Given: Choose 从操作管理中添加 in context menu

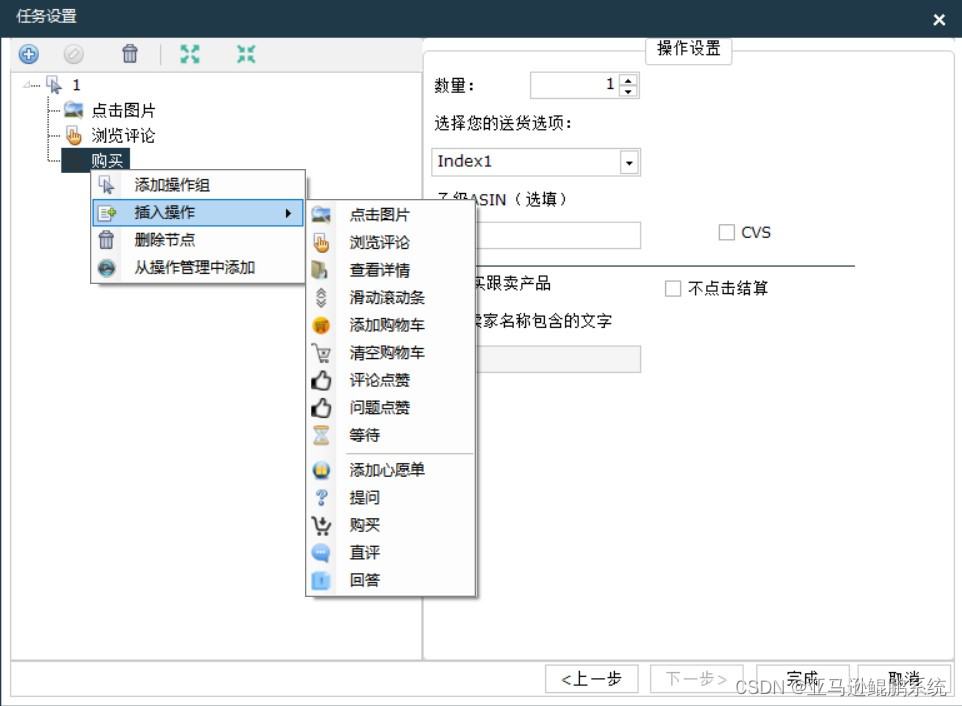Looking at the screenshot, I should click(198, 267).
